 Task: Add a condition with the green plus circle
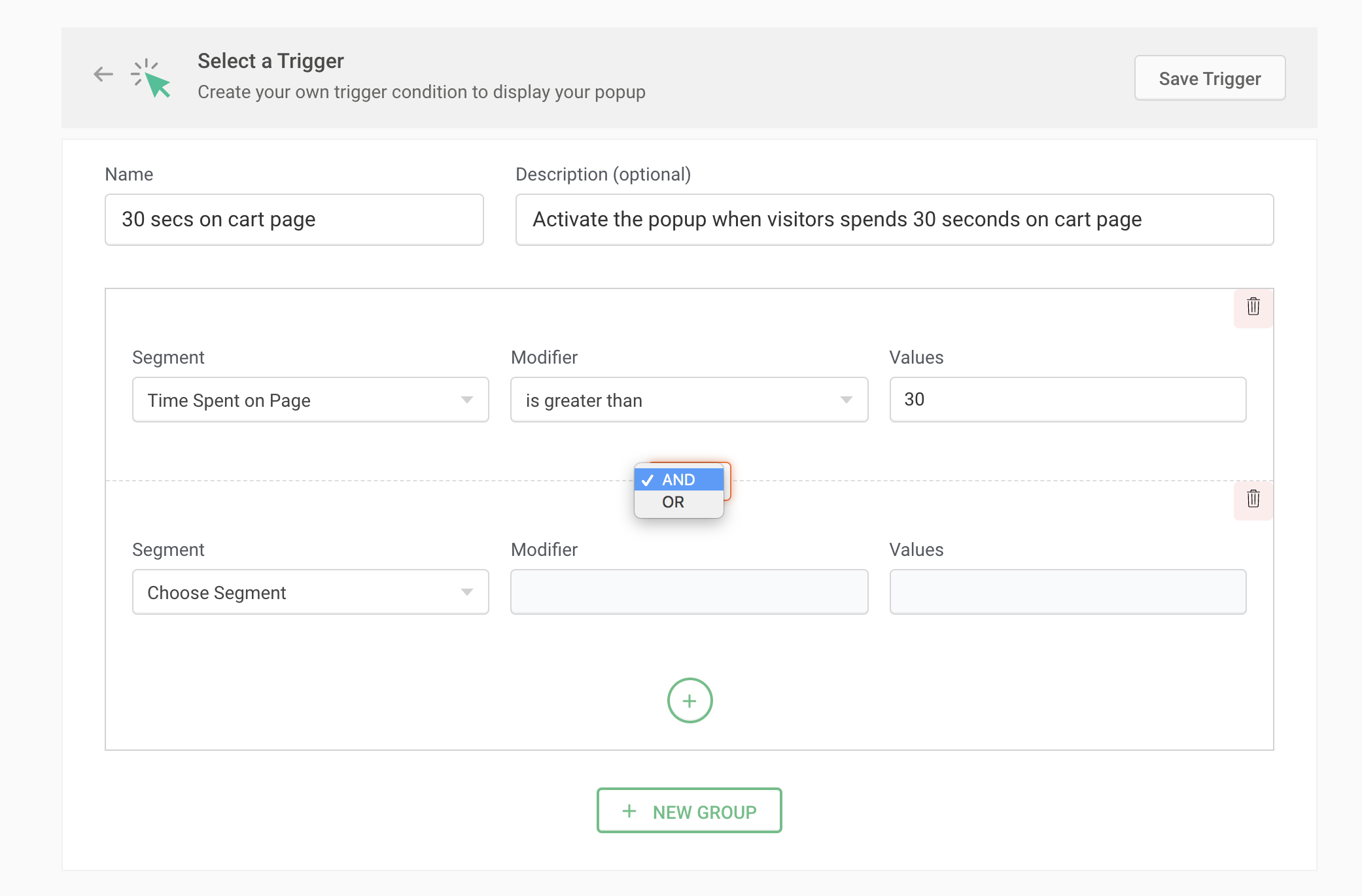[690, 700]
